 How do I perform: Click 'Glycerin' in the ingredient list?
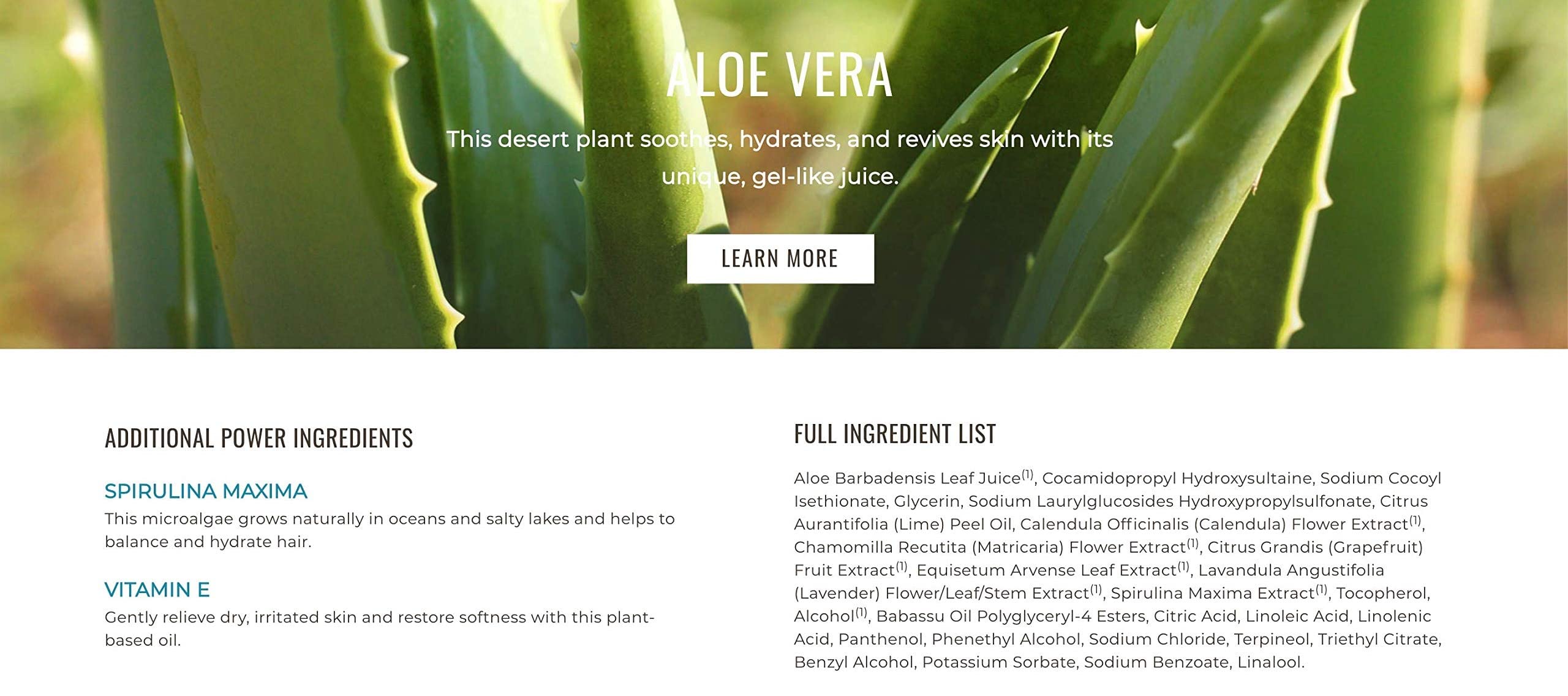[x=927, y=502]
